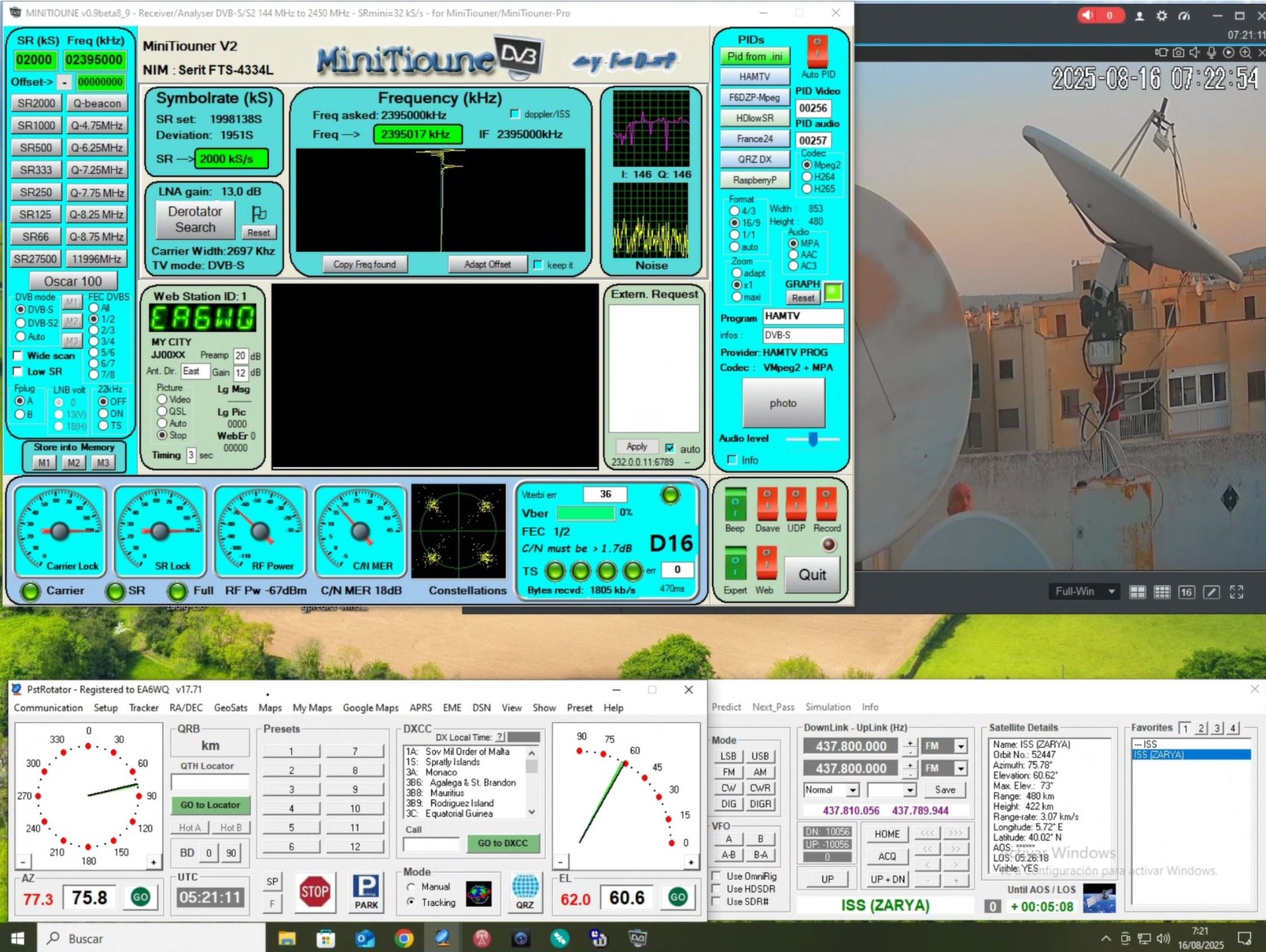Image resolution: width=1266 pixels, height=952 pixels.
Task: Click the green GO icon next to AZ
Action: point(141,897)
